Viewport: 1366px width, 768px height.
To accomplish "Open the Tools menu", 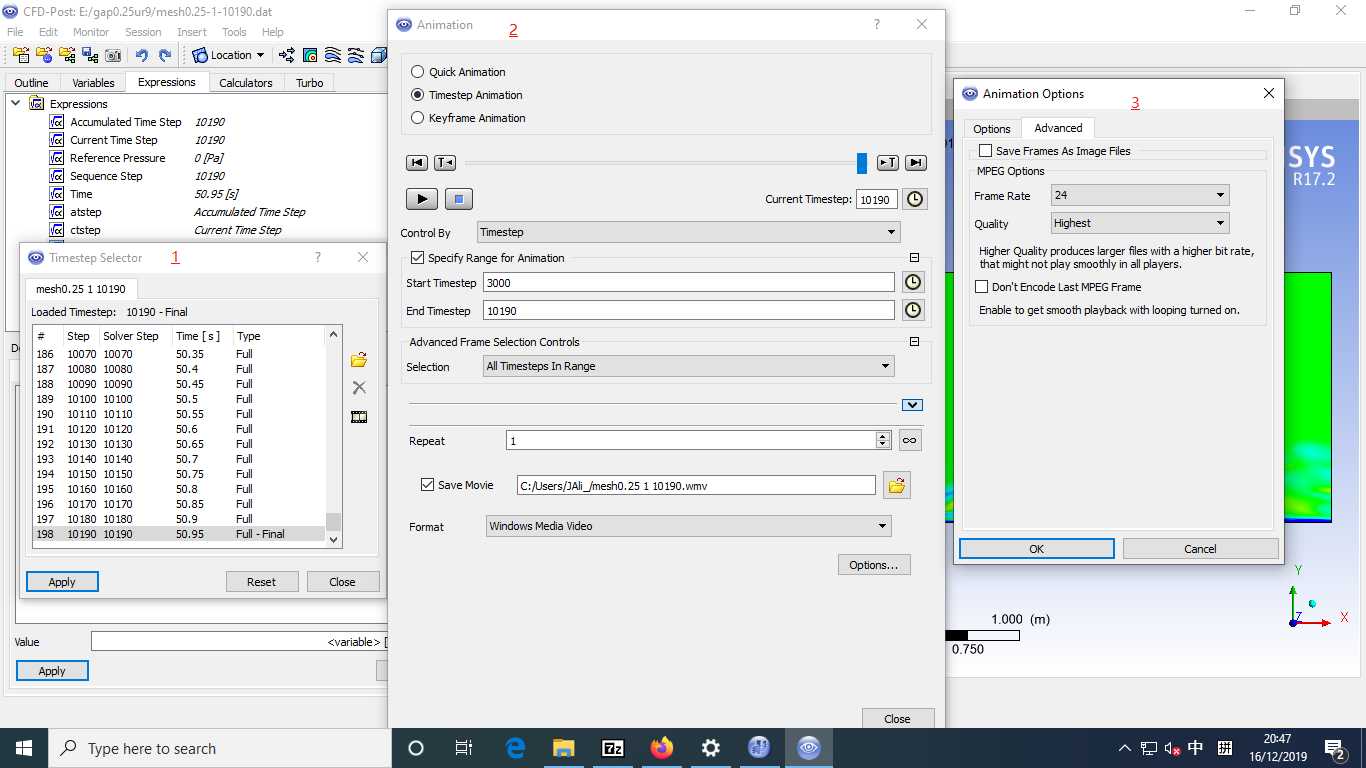I will coord(234,32).
